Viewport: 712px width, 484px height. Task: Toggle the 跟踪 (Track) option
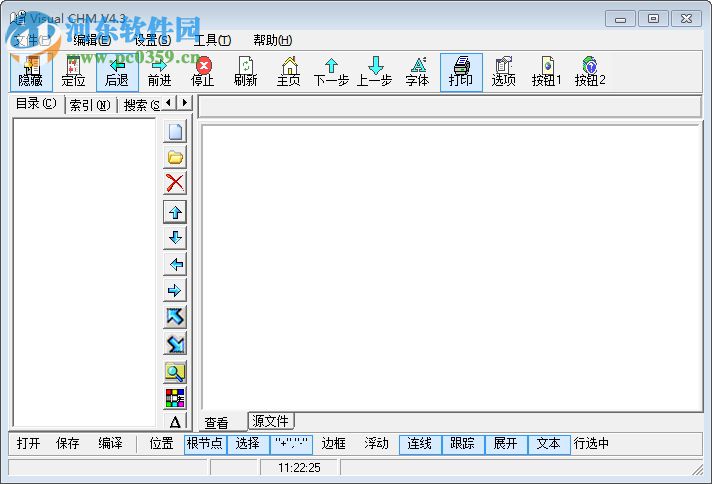coord(463,444)
